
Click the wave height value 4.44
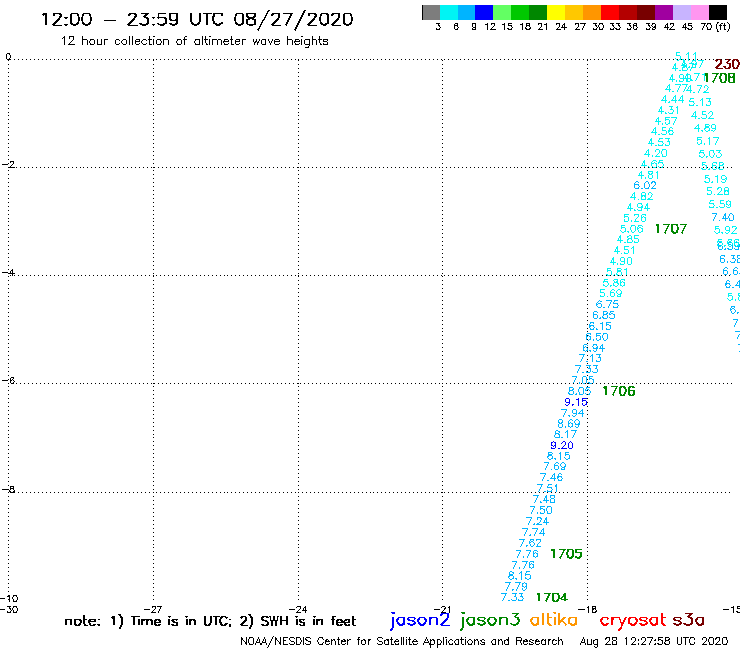[673, 100]
